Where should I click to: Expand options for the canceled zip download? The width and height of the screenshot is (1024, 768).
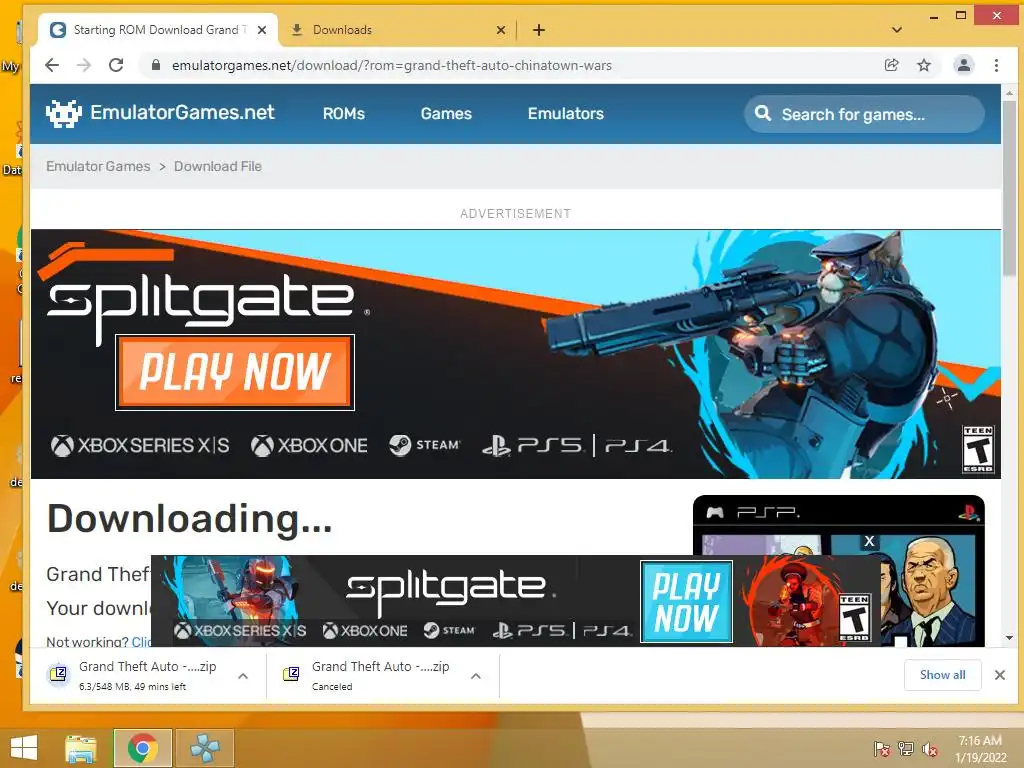[476, 676]
